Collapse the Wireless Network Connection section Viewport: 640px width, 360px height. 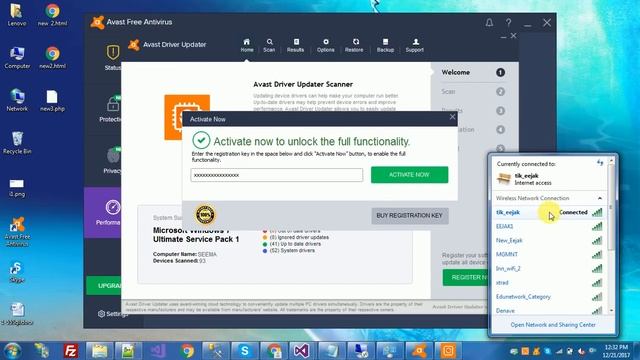[x=600, y=198]
